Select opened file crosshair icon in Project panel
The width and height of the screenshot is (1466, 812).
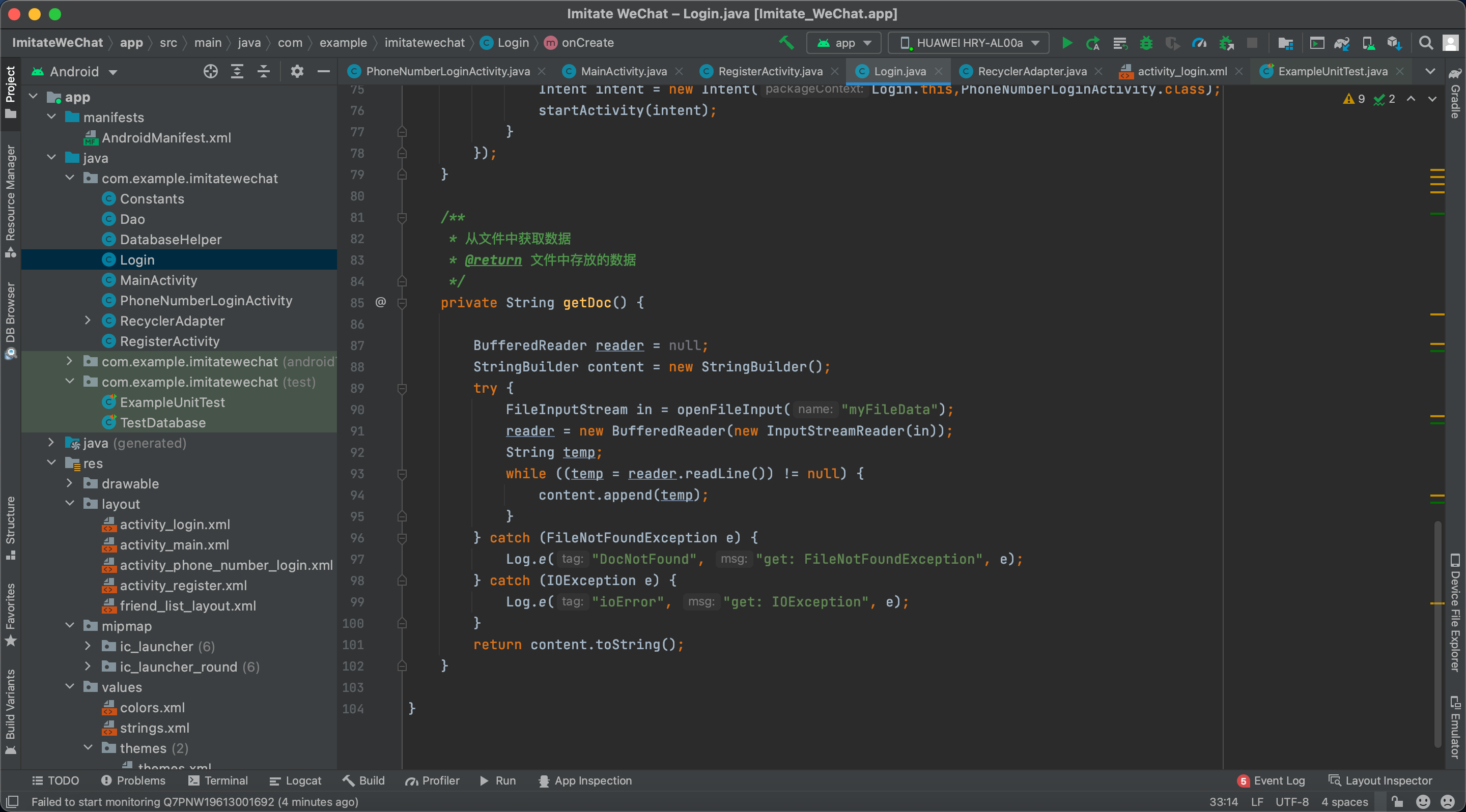coord(211,72)
